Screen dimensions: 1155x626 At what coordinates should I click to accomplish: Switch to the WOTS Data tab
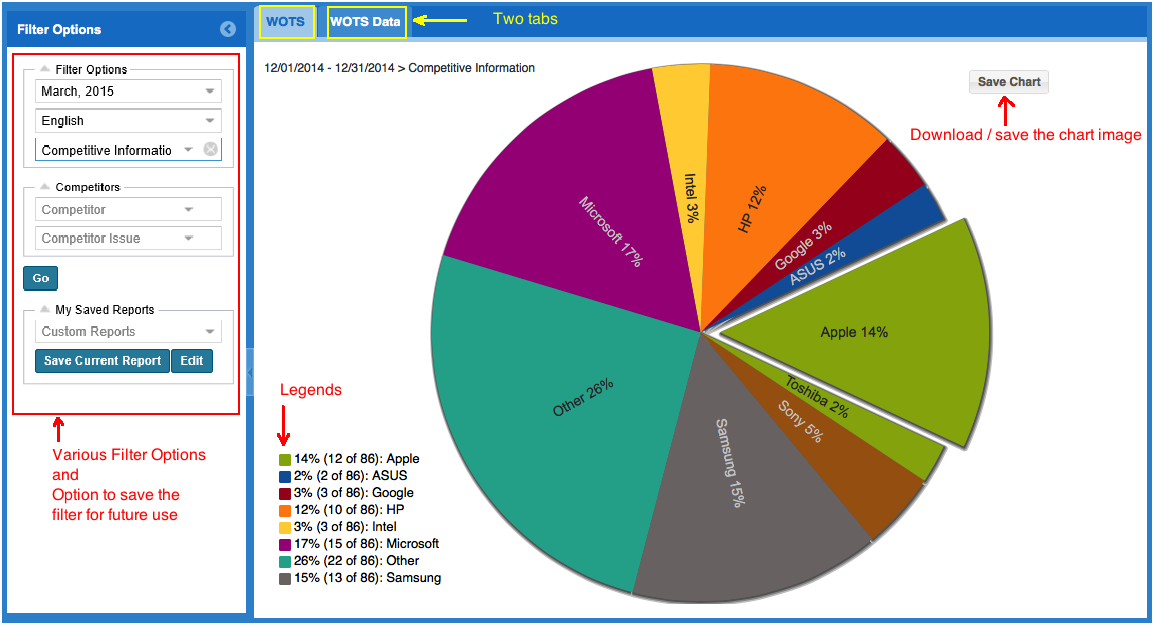tap(366, 22)
